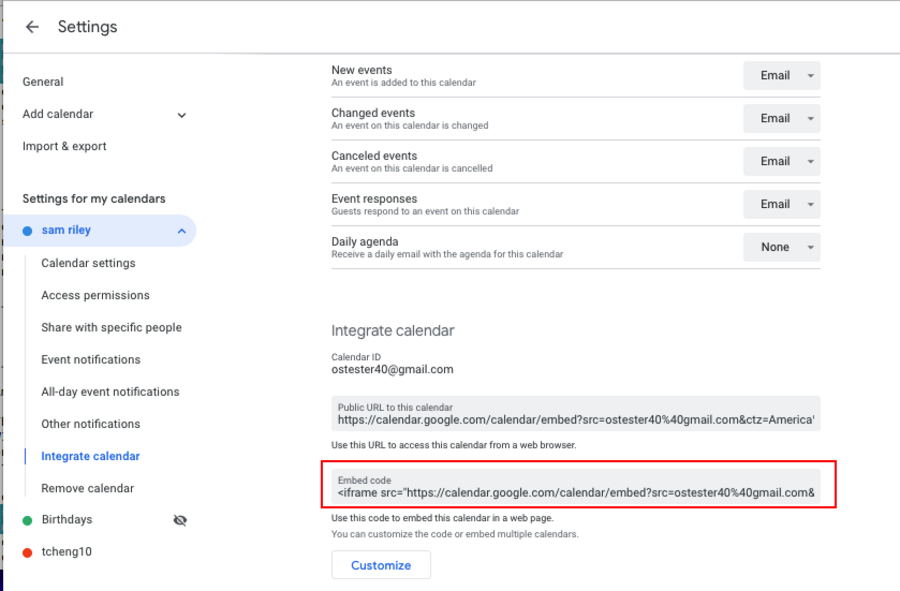Open Canceled events notification dropdown
The height and width of the screenshot is (591, 900).
pyautogui.click(x=781, y=161)
